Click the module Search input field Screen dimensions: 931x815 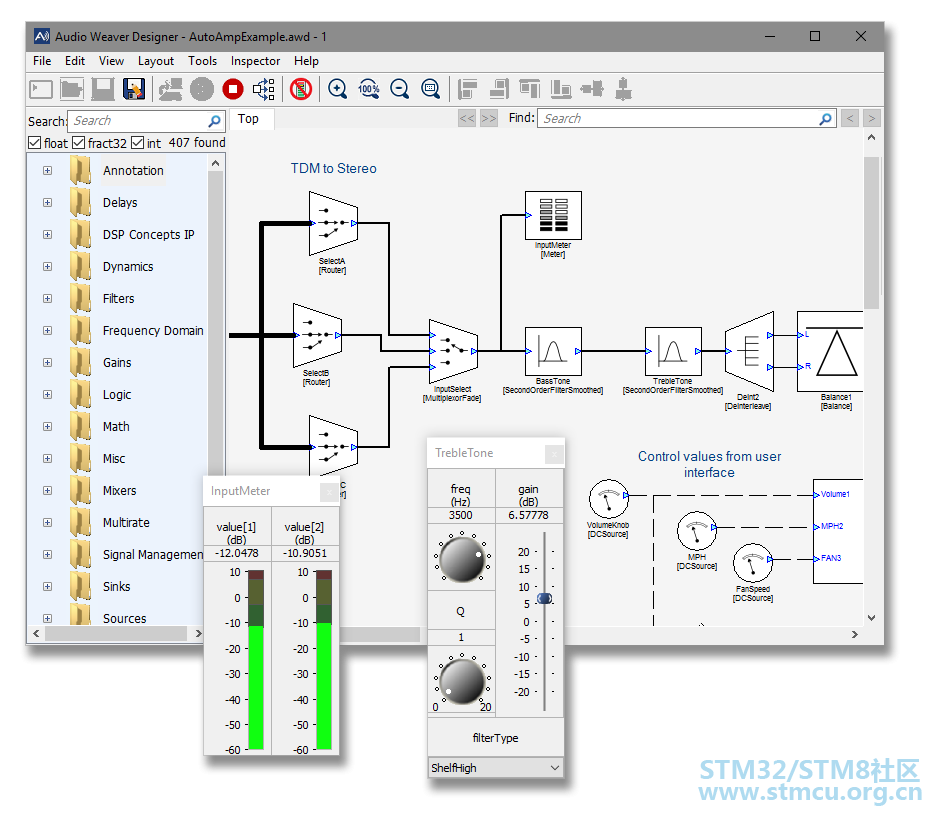pyautogui.click(x=146, y=121)
